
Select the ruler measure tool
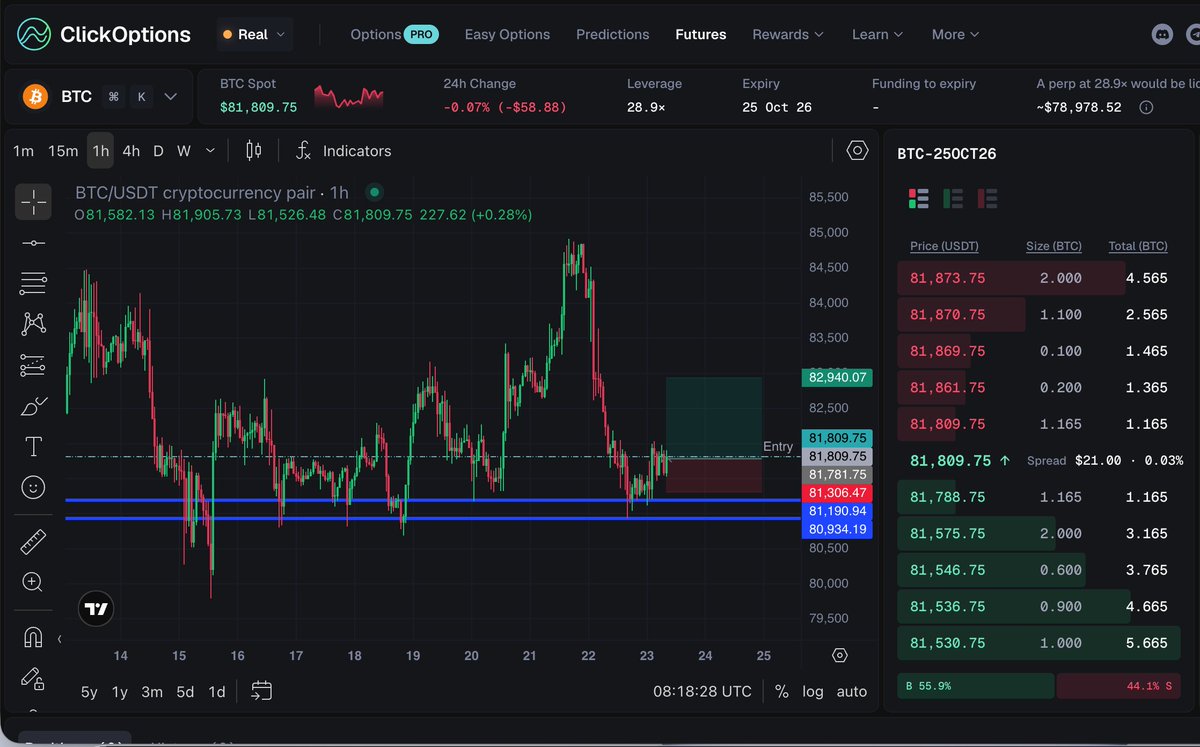coord(33,541)
